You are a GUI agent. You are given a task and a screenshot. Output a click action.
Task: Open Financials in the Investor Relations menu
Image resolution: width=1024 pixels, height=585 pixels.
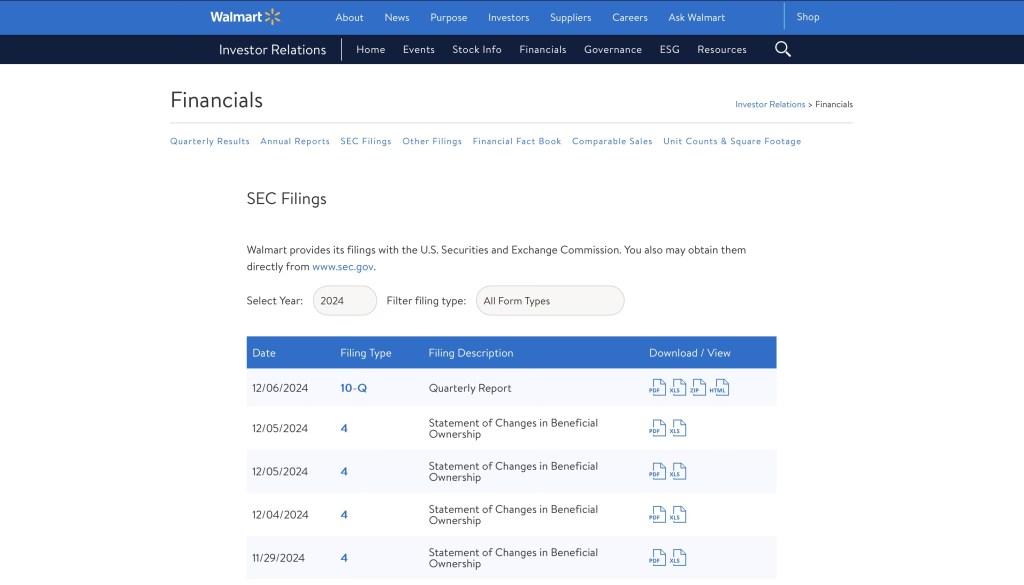[542, 50]
